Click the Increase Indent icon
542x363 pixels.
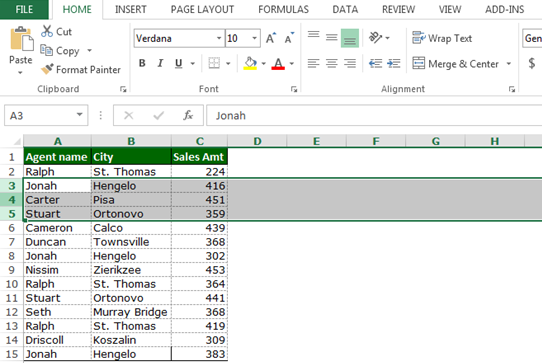[393, 63]
